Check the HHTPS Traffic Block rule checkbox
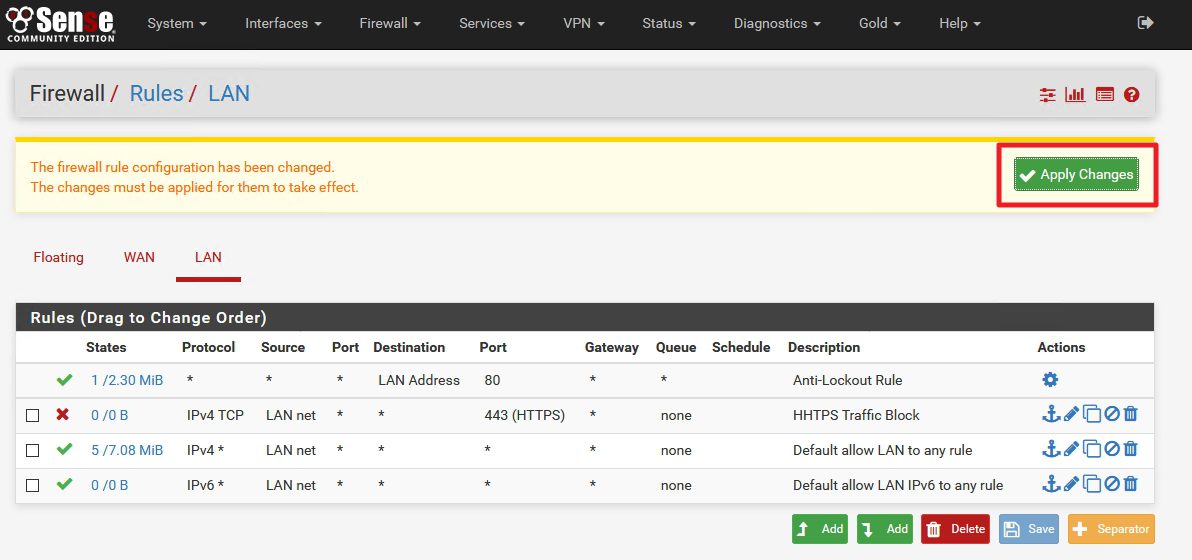The image size is (1192, 560). point(33,415)
